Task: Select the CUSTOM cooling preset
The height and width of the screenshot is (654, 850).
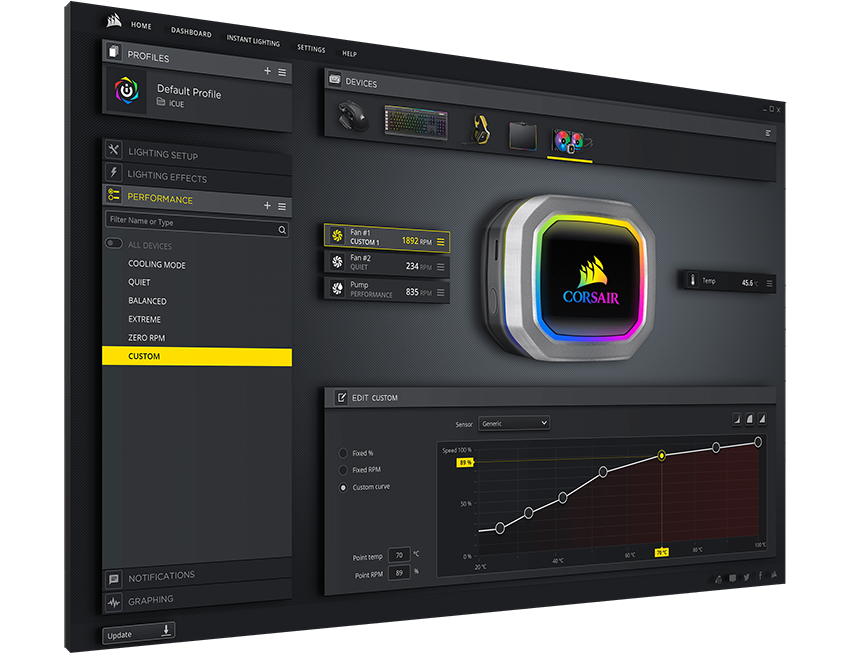Action: click(x=197, y=356)
